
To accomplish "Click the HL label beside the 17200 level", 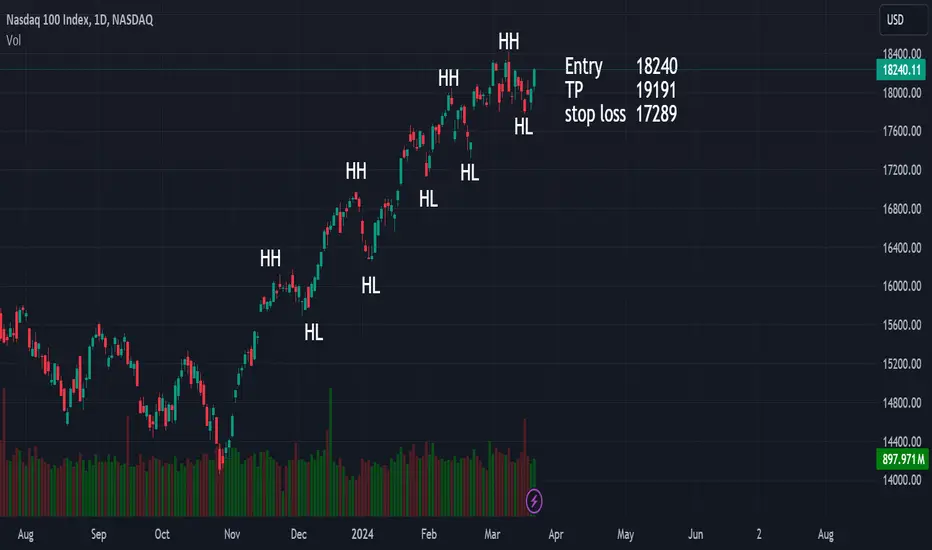I will click(x=470, y=173).
